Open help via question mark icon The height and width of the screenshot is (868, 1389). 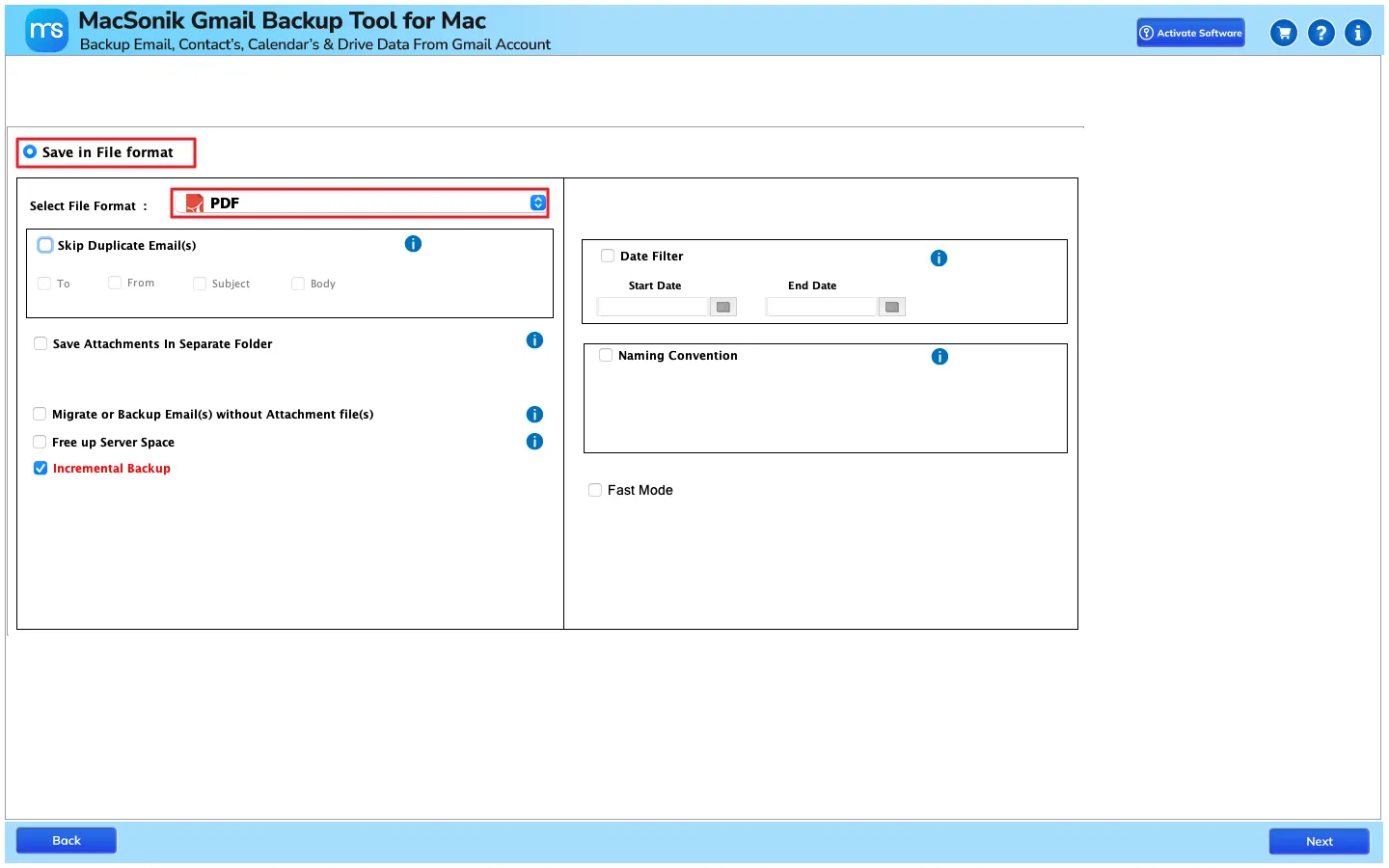pos(1321,33)
